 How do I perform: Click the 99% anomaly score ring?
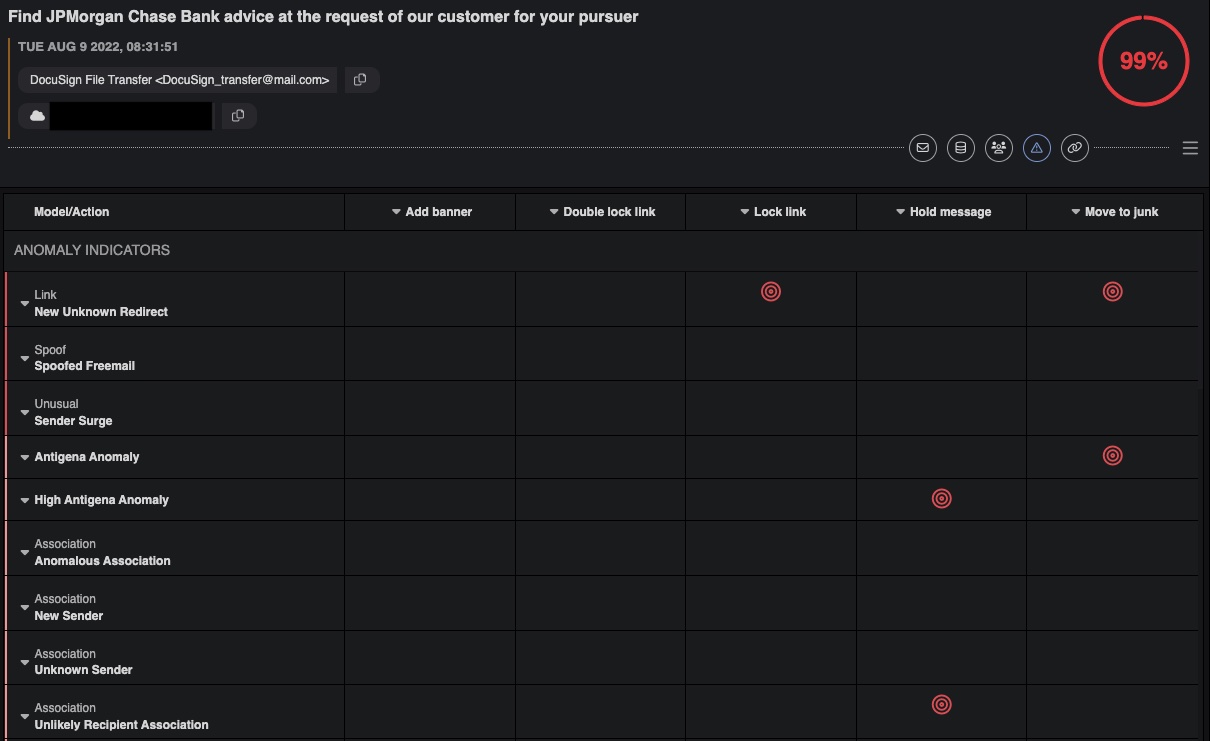(x=1144, y=61)
